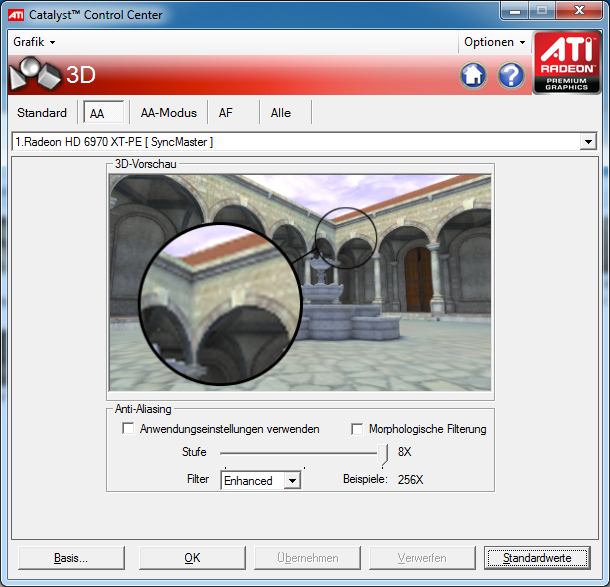Open the Grafik dropdown menu
The height and width of the screenshot is (587, 610).
pos(34,42)
